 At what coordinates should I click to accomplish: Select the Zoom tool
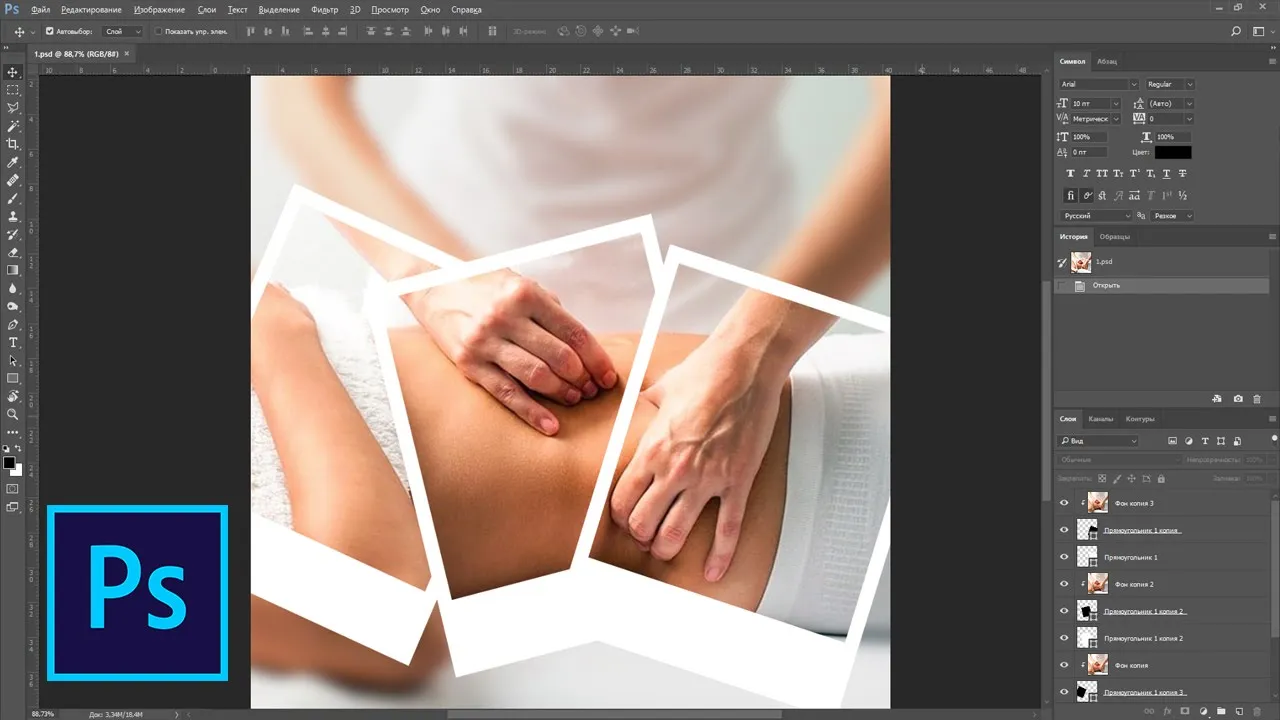click(x=13, y=414)
